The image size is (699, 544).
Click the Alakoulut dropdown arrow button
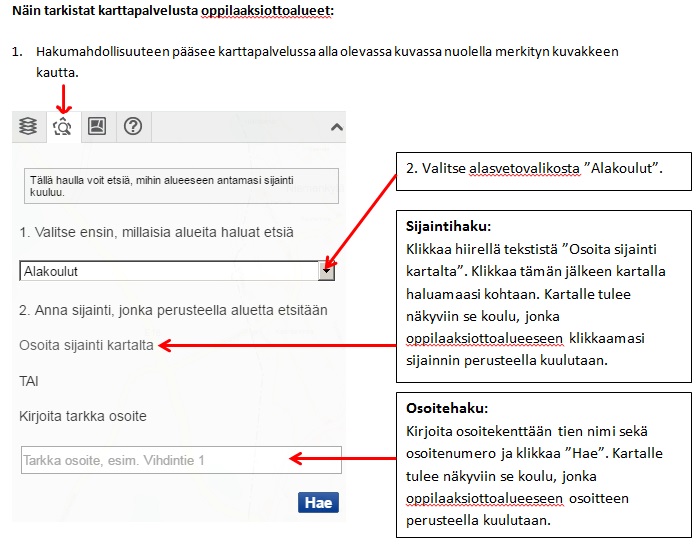pos(326,271)
